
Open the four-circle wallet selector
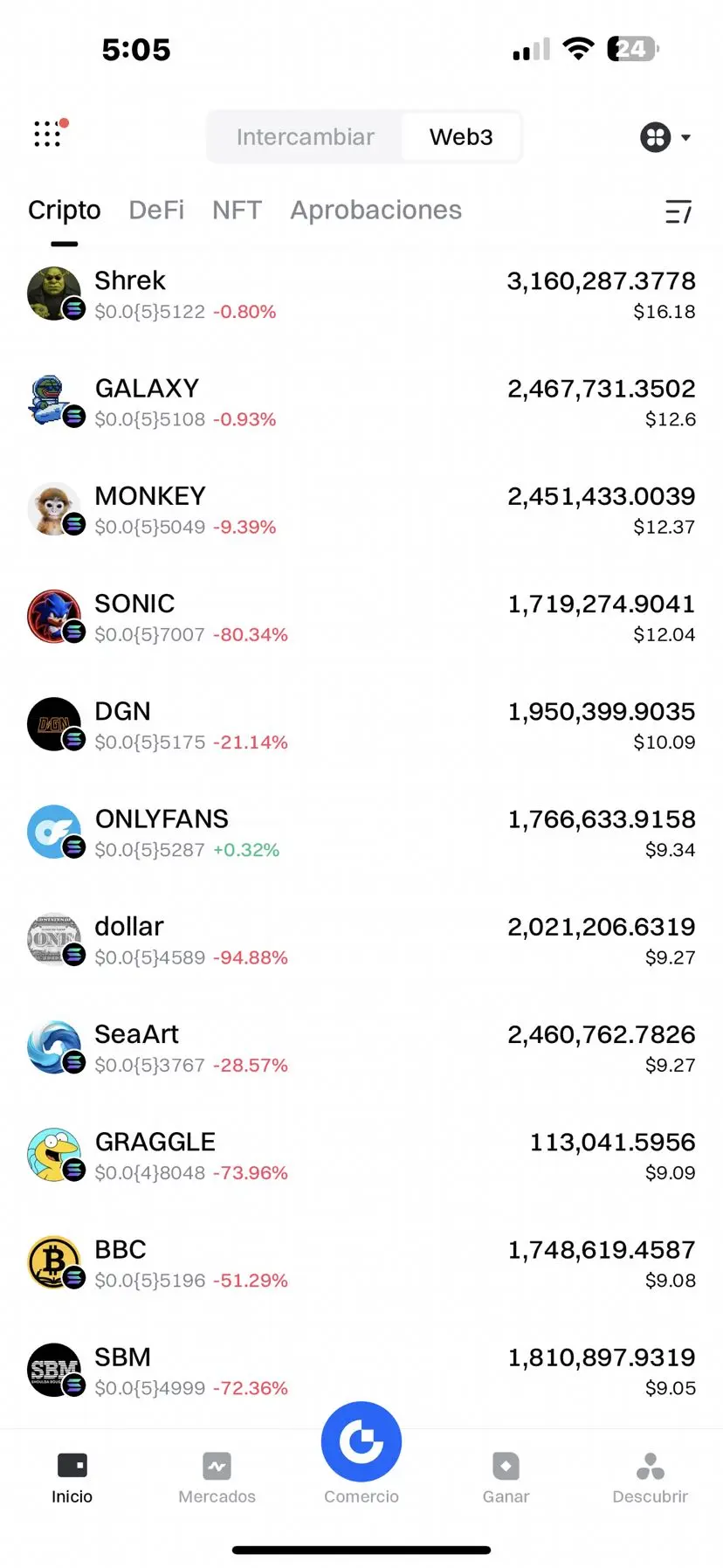[x=655, y=137]
